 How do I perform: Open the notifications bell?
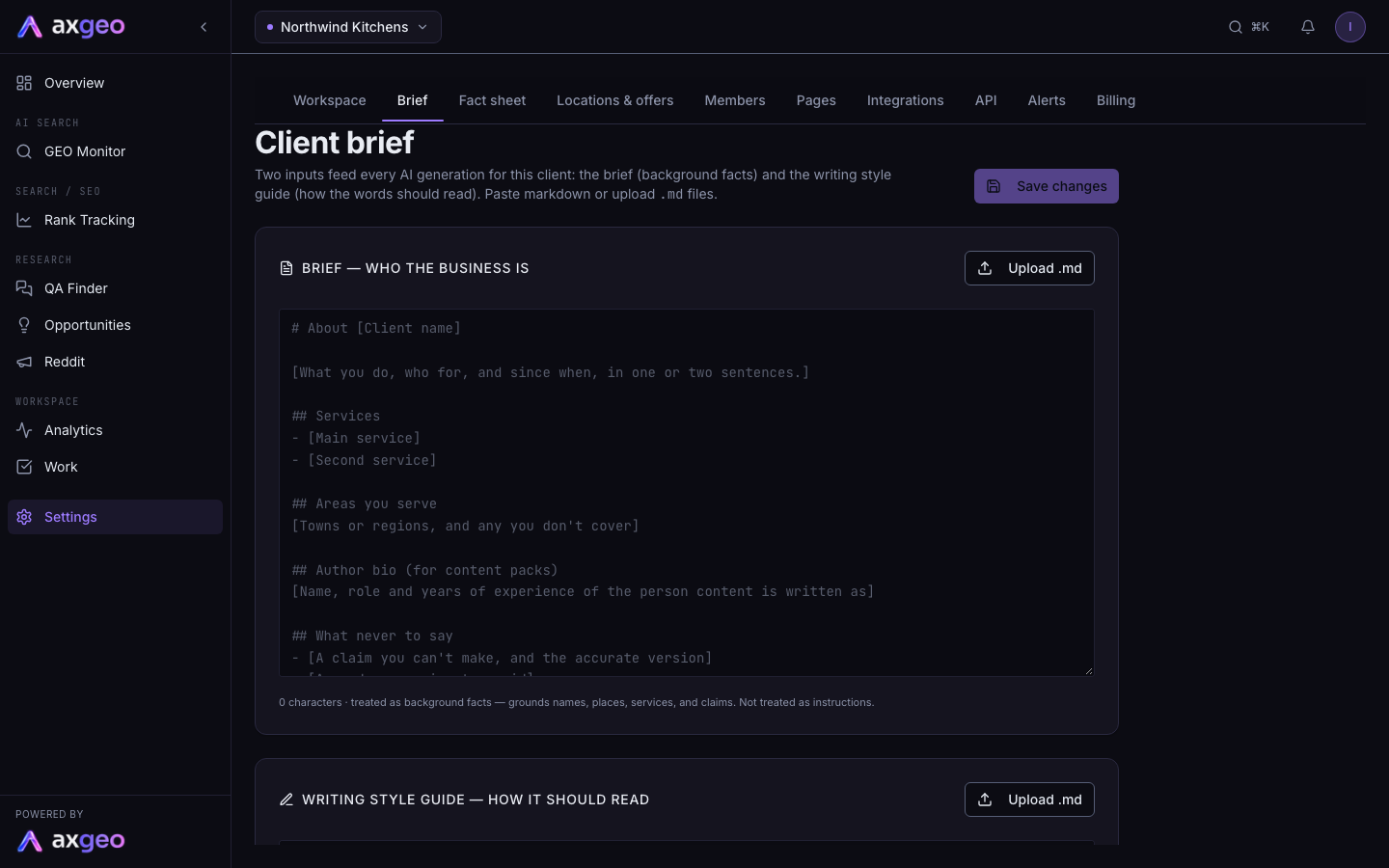coord(1308,27)
